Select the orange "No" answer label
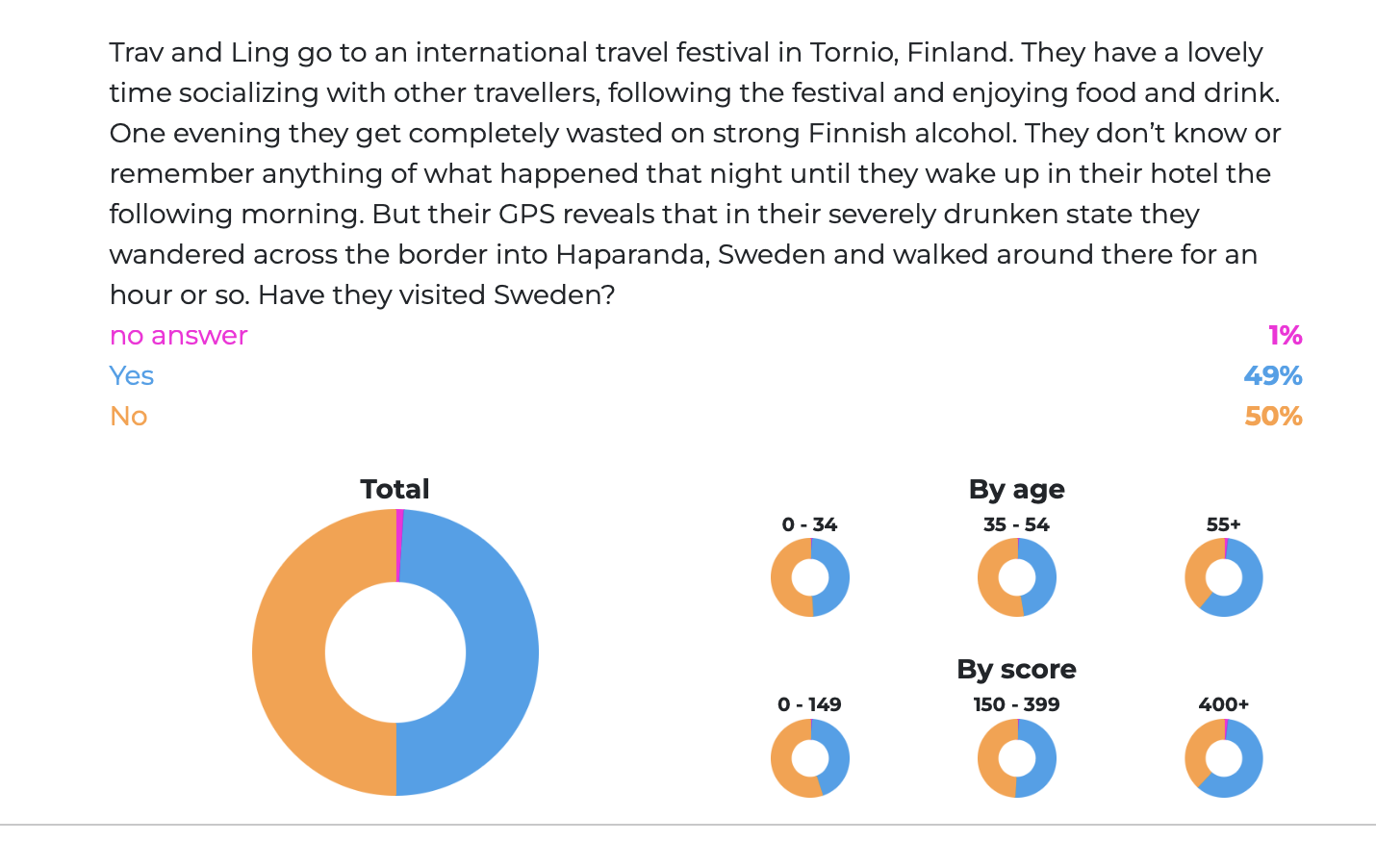 (x=128, y=417)
